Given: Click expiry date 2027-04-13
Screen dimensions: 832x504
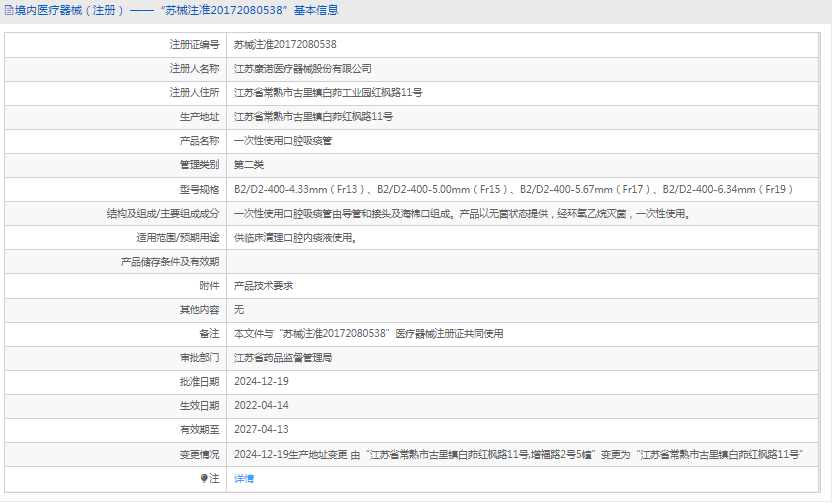Looking at the screenshot, I should coord(261,430).
